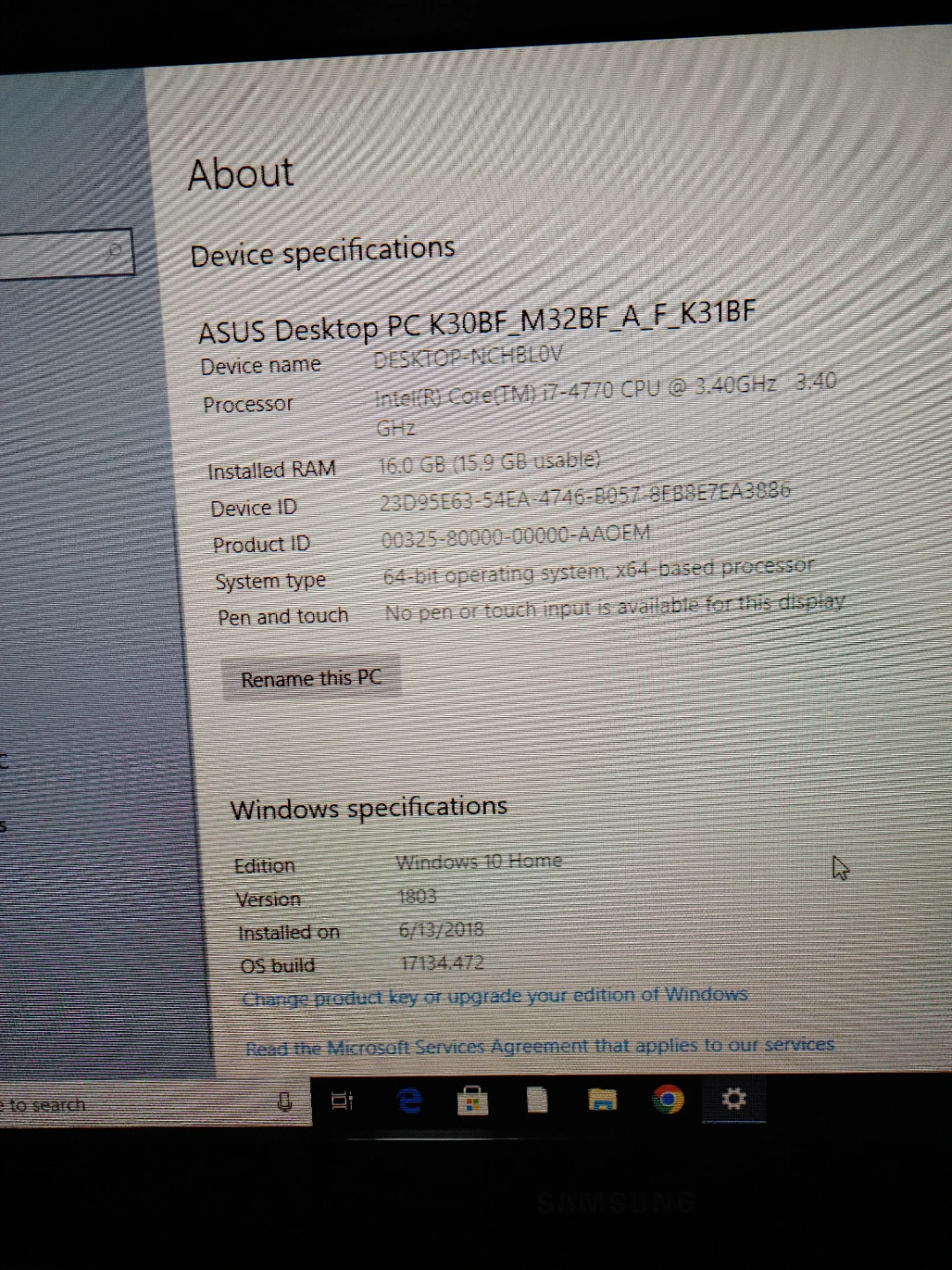
Task: Click the Settings search box
Action: pos(66,254)
